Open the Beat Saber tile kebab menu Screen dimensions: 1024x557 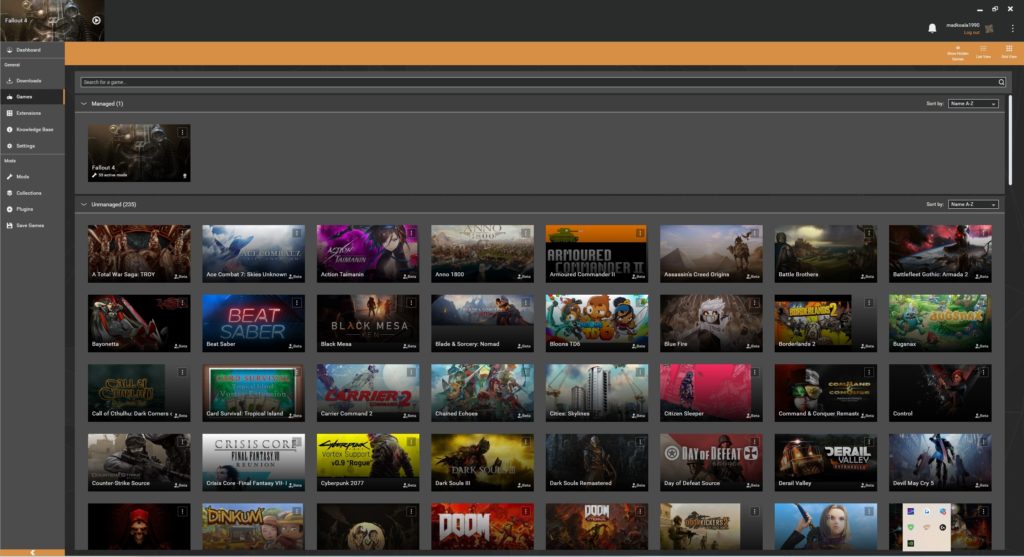pos(296,302)
